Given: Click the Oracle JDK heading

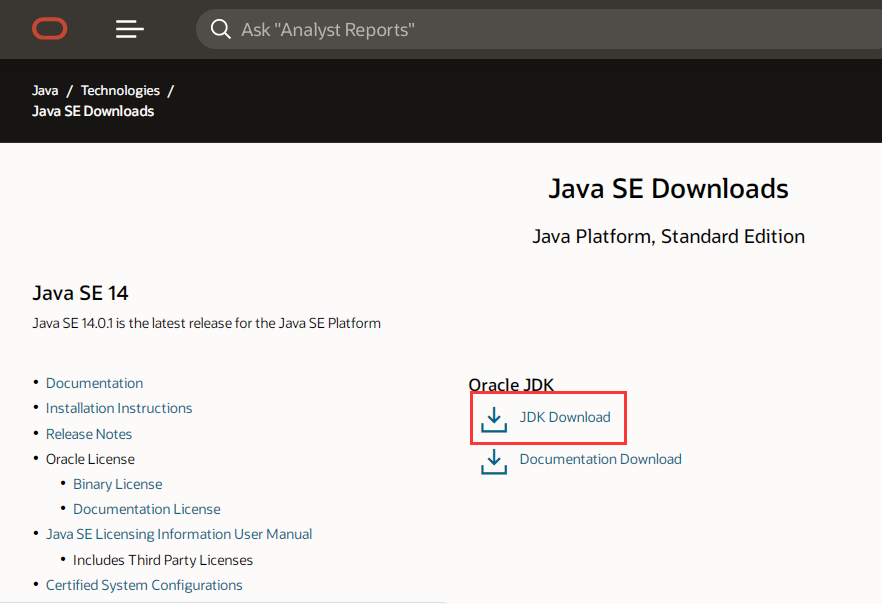Looking at the screenshot, I should pyautogui.click(x=511, y=385).
